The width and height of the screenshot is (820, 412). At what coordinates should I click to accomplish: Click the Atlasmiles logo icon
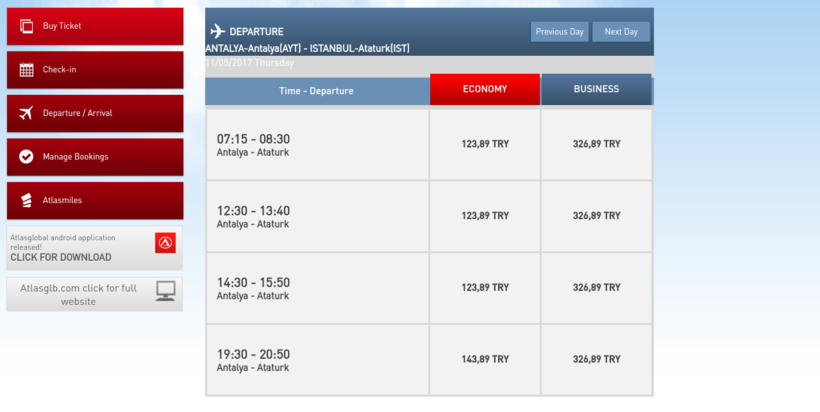click(x=26, y=200)
